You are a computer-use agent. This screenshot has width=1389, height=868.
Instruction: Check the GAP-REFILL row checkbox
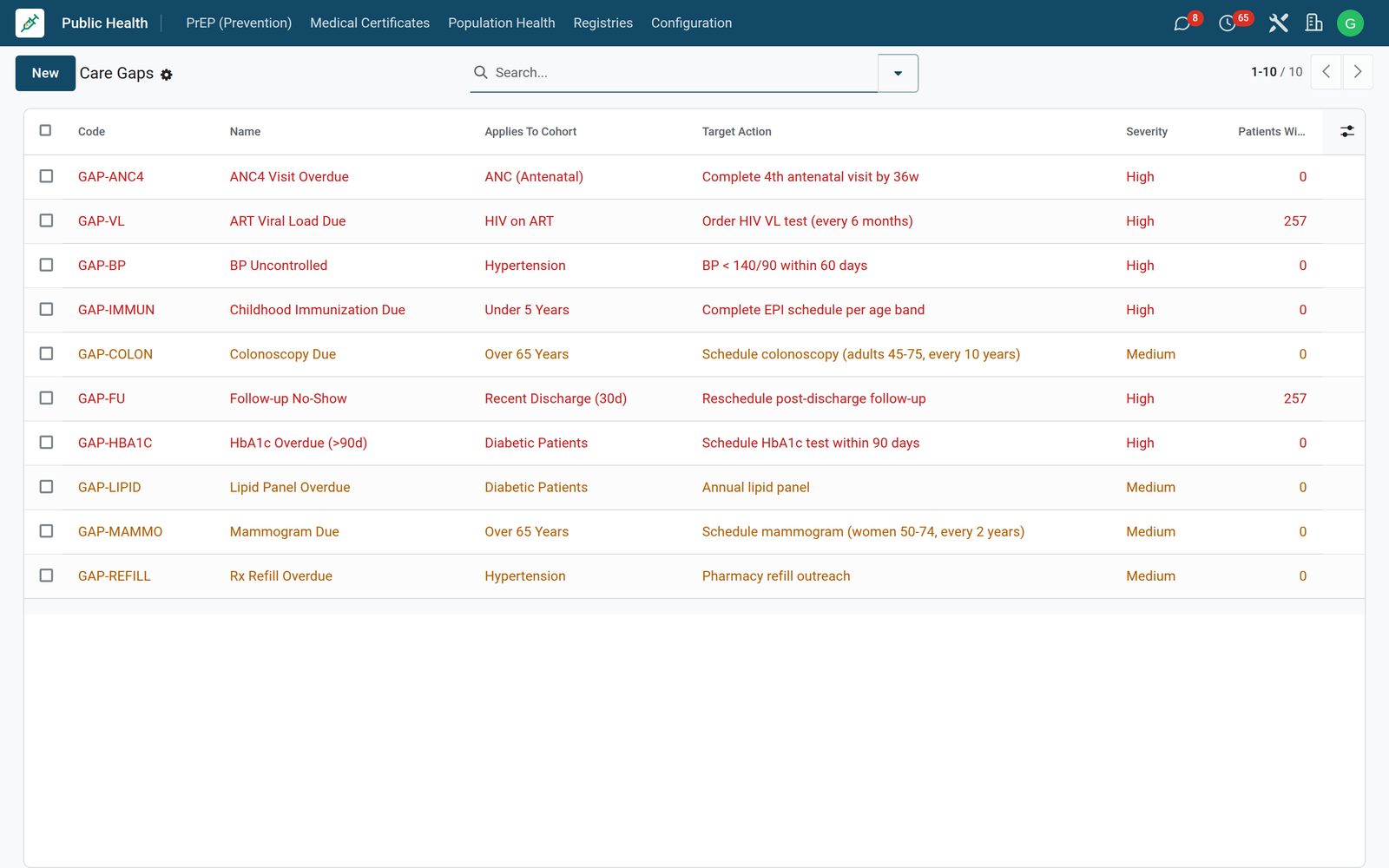click(46, 575)
